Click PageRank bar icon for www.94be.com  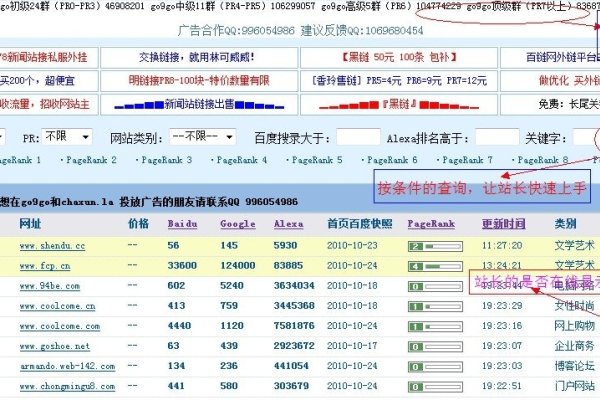point(435,287)
